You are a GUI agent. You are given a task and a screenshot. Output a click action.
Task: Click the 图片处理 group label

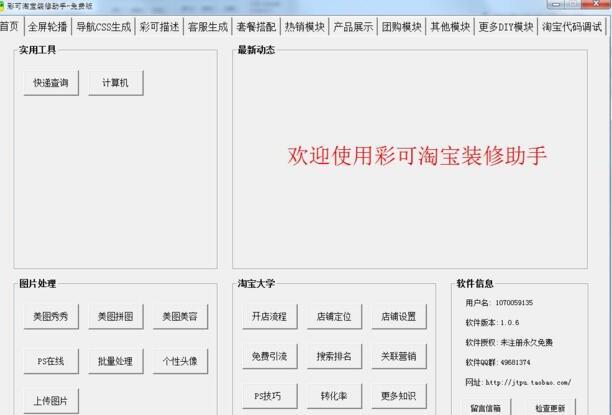point(37,284)
